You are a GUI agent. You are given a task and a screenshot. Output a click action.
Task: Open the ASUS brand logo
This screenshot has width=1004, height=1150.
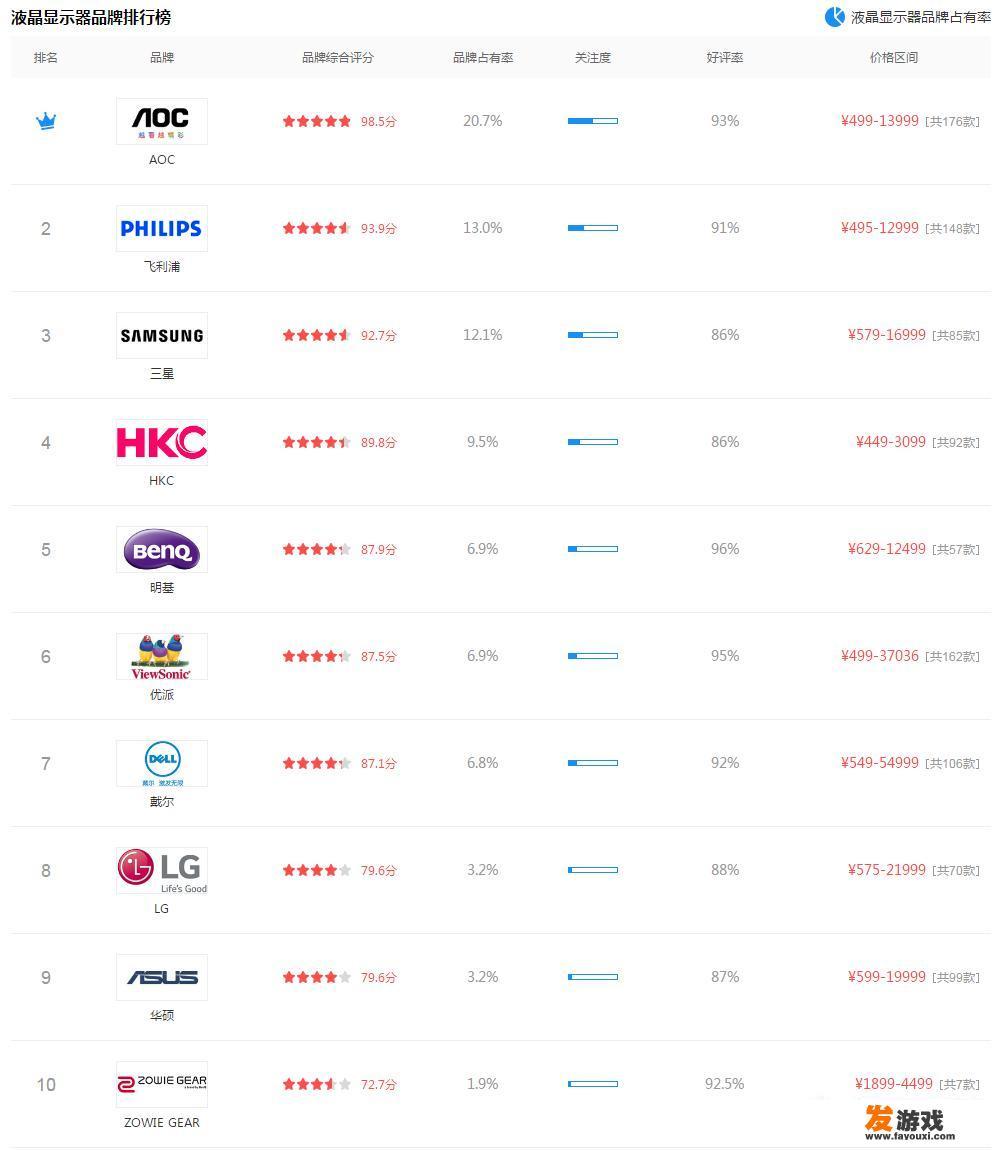tap(161, 978)
